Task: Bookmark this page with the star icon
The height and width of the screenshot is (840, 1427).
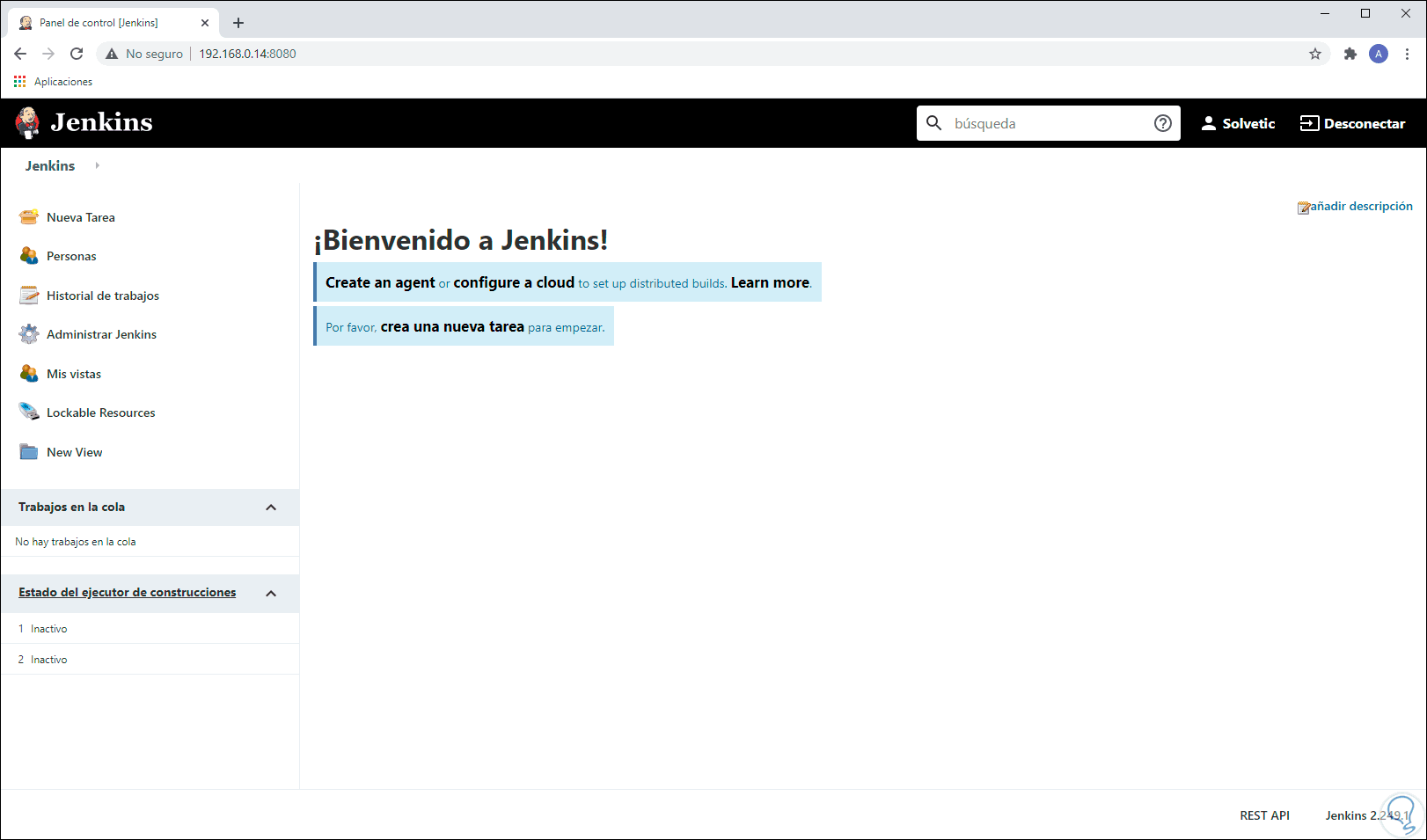Action: pos(1315,54)
